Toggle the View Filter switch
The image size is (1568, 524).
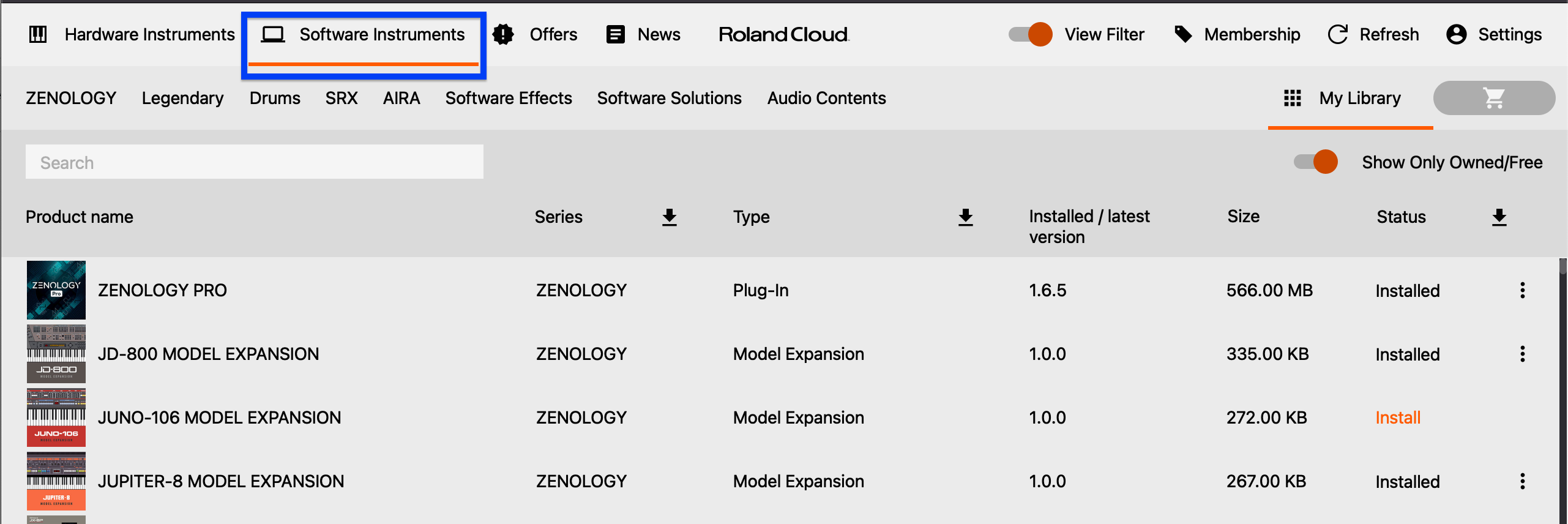point(1029,34)
